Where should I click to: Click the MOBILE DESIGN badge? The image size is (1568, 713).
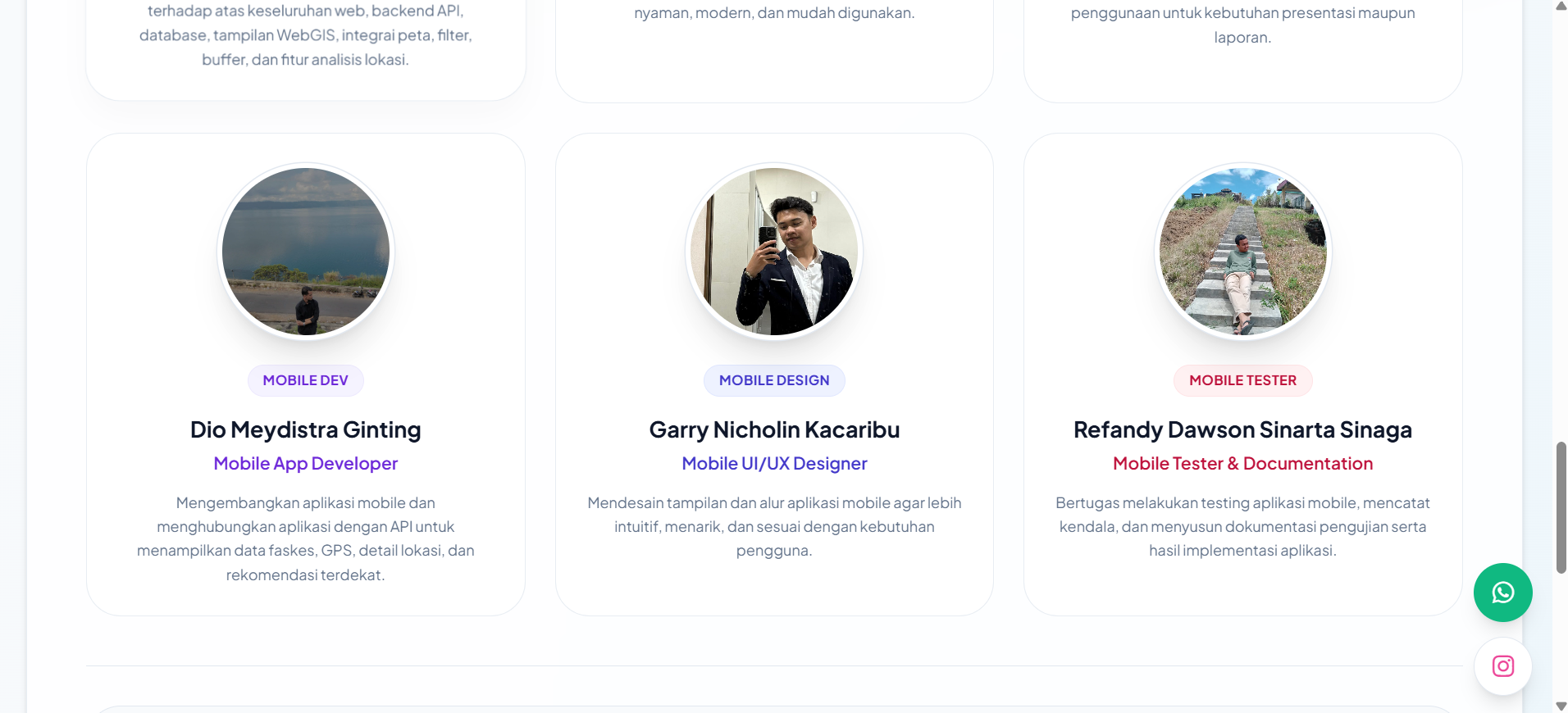point(774,380)
